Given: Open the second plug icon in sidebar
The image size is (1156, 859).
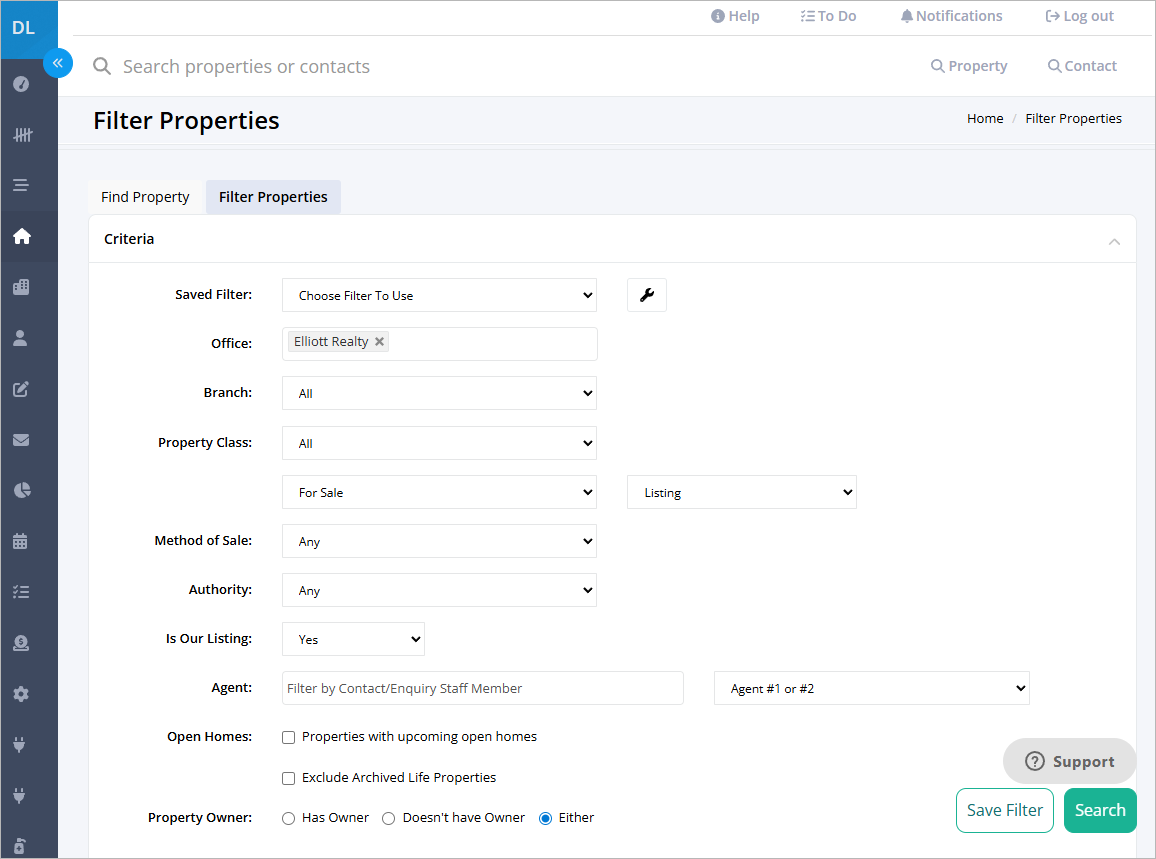Looking at the screenshot, I should coord(20,796).
